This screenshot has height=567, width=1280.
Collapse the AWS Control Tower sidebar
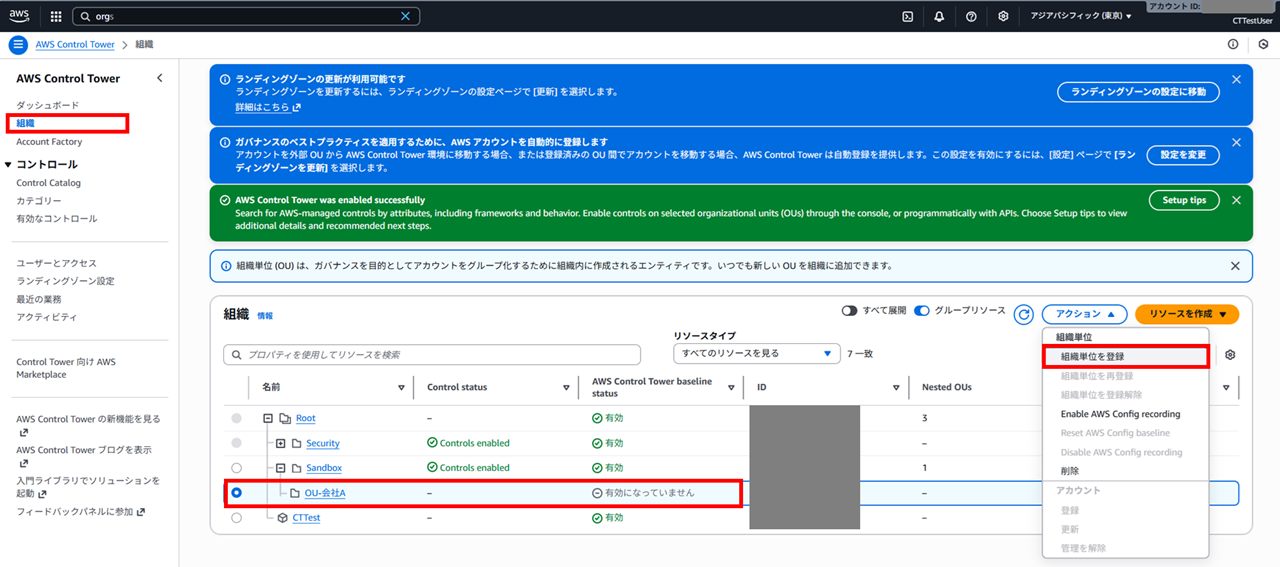click(160, 78)
